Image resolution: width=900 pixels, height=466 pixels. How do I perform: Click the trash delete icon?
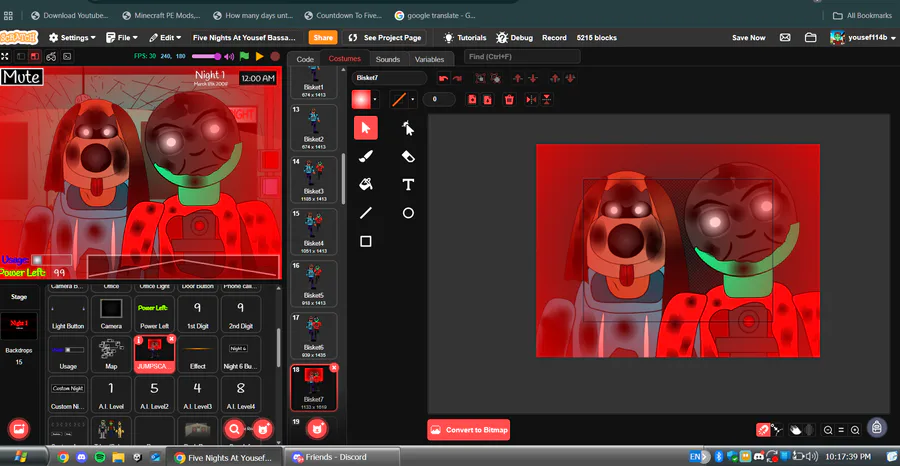pos(509,99)
